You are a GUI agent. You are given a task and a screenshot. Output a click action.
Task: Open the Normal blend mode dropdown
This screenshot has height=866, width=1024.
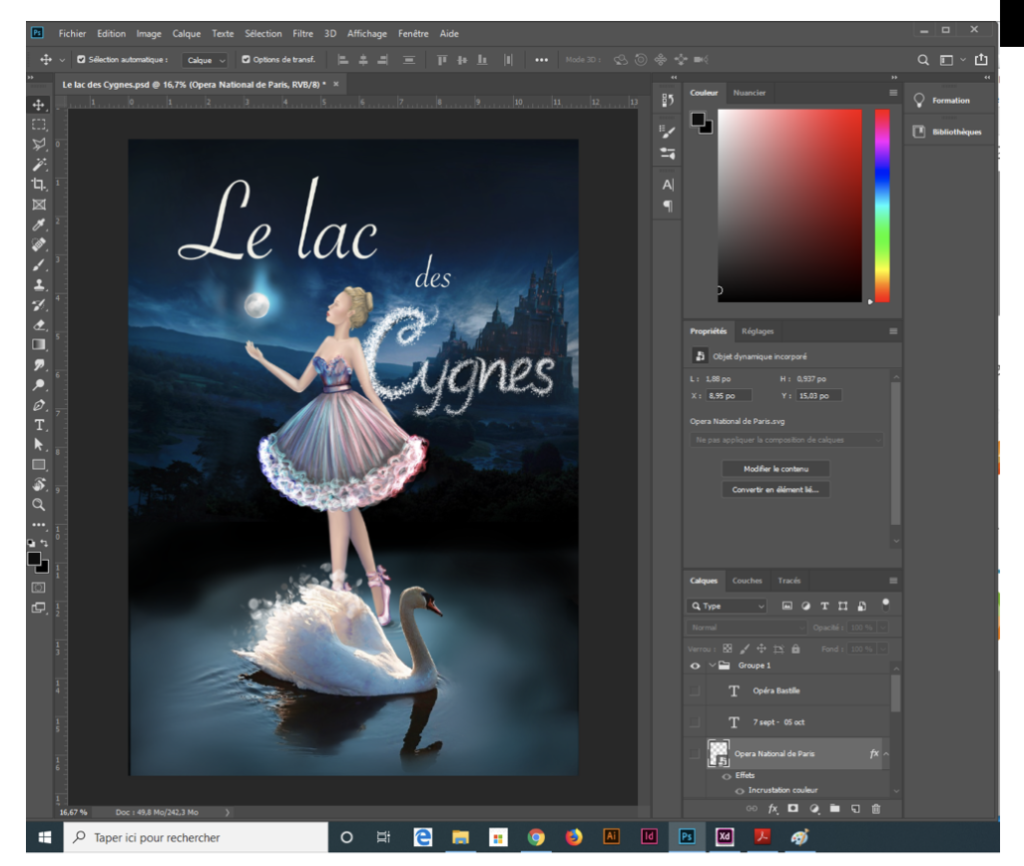[x=747, y=628]
